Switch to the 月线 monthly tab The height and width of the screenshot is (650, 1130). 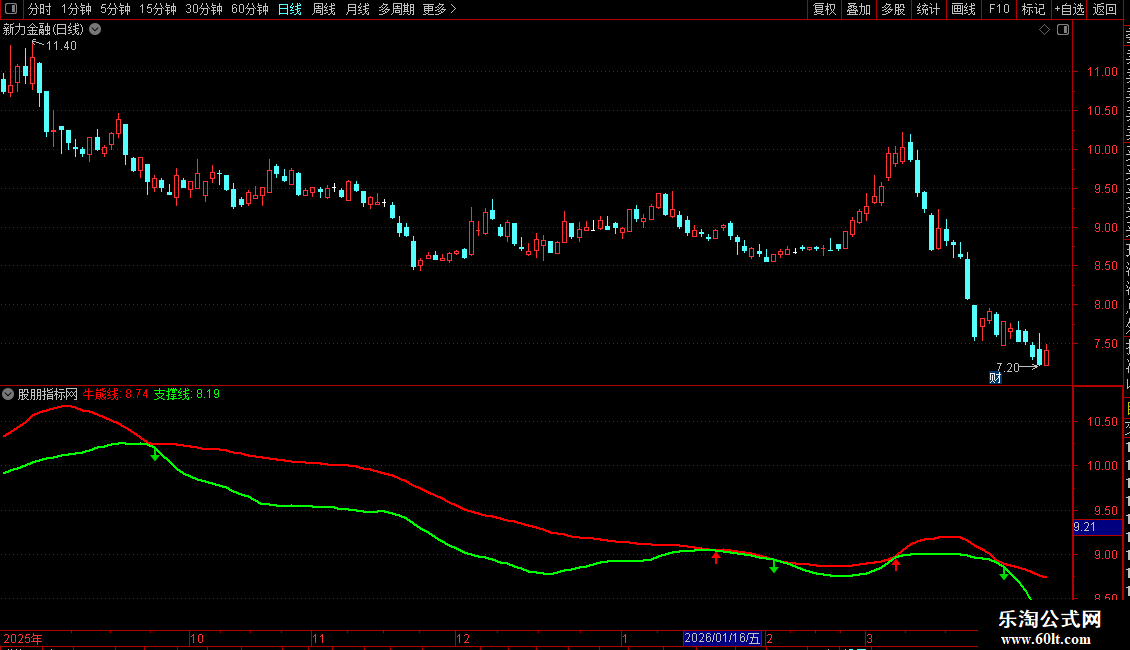pyautogui.click(x=357, y=9)
